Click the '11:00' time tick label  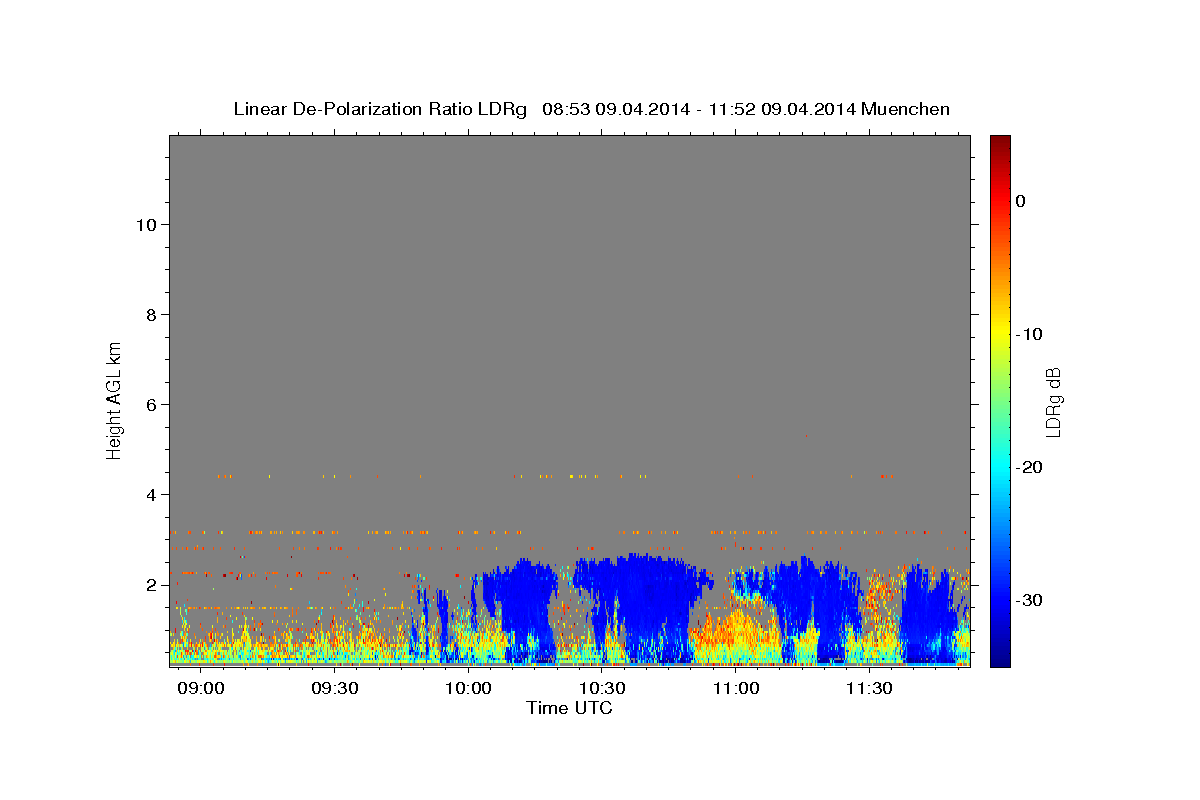click(735, 689)
